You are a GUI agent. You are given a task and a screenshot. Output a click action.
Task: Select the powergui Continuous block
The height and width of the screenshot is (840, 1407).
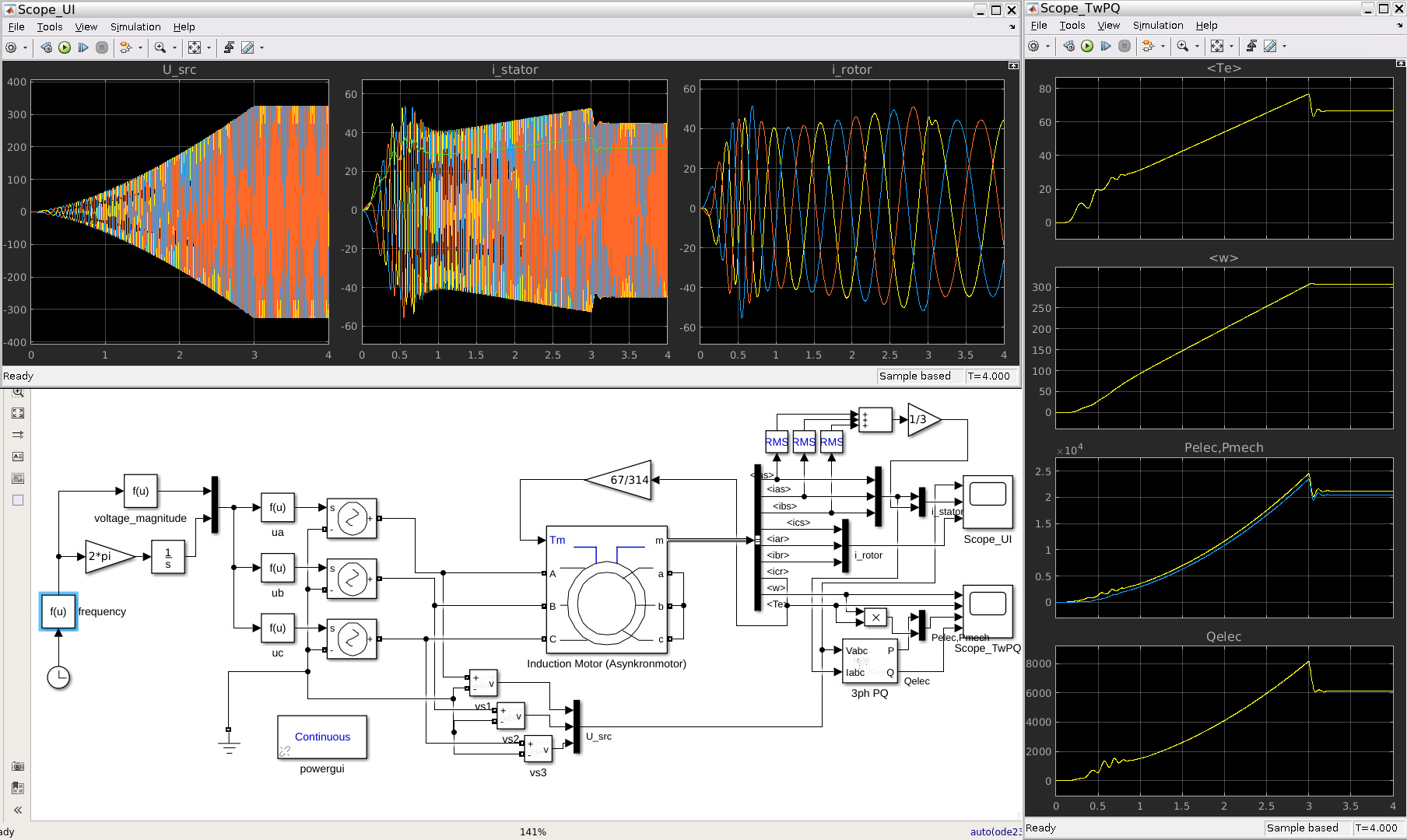(x=322, y=737)
